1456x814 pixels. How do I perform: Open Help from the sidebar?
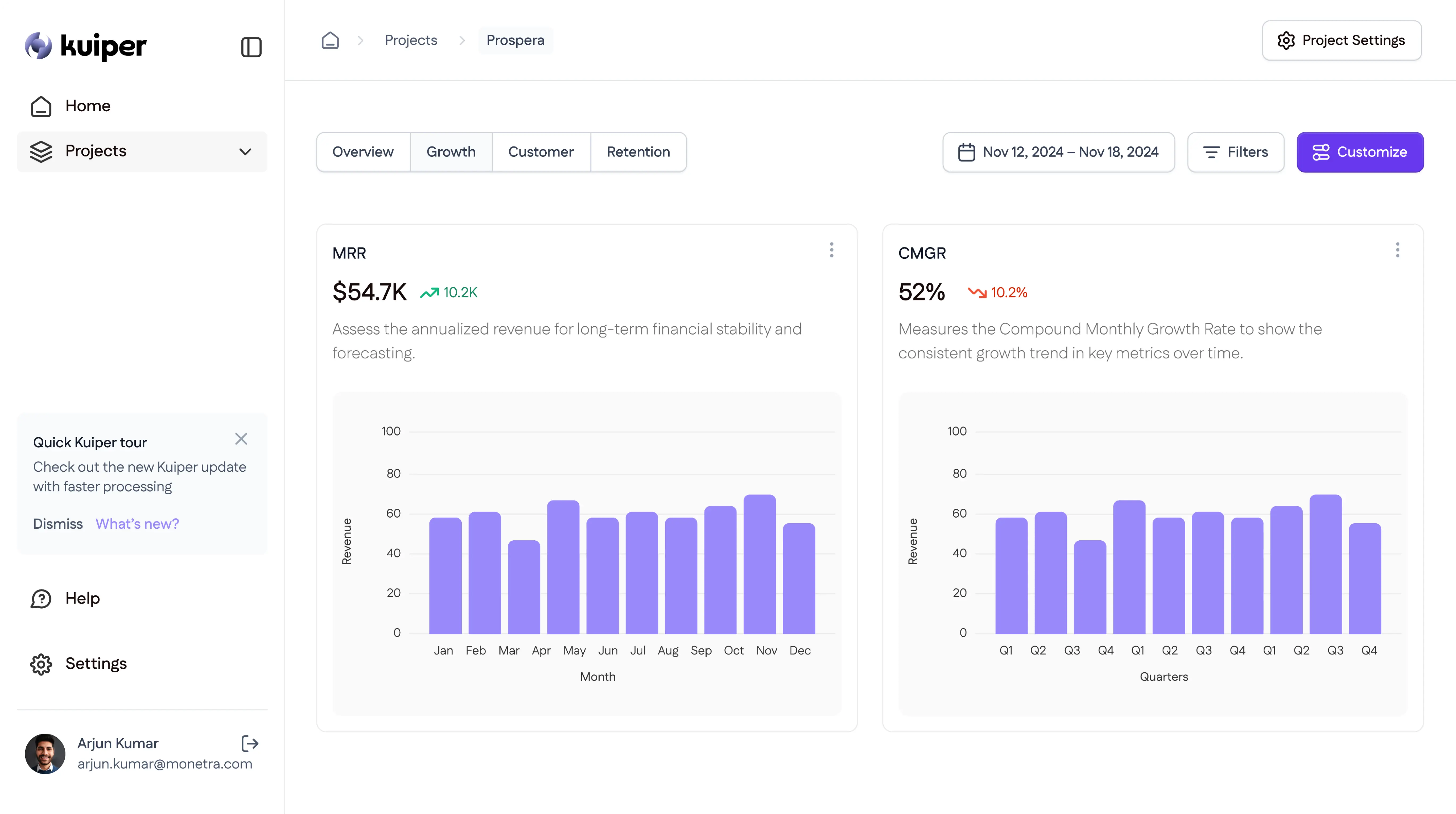pos(82,598)
